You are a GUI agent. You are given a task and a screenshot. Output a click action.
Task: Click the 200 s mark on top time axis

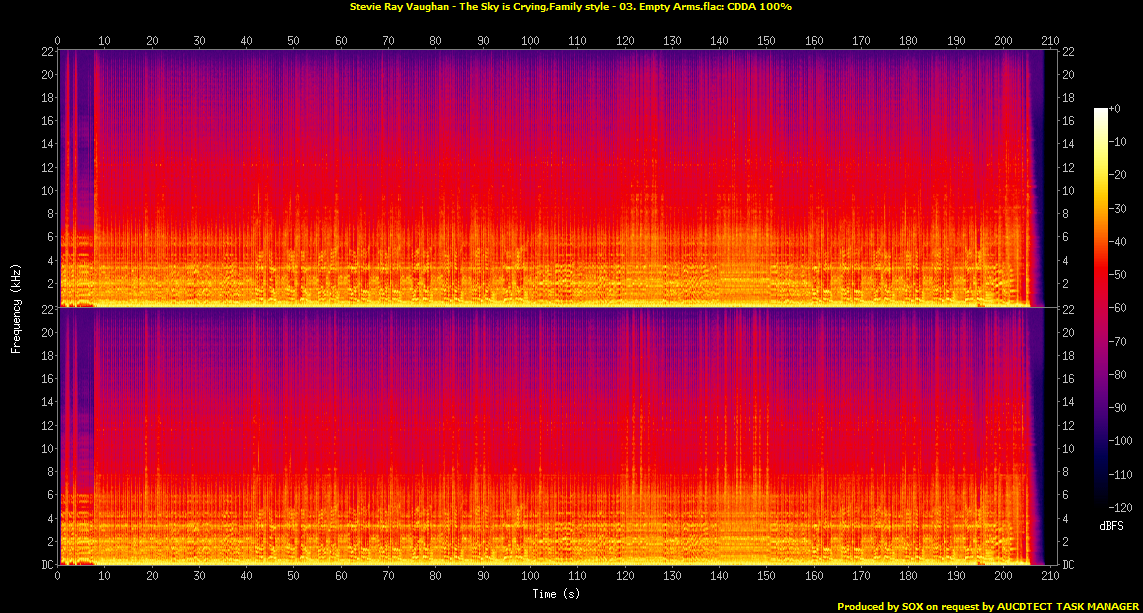click(1003, 41)
